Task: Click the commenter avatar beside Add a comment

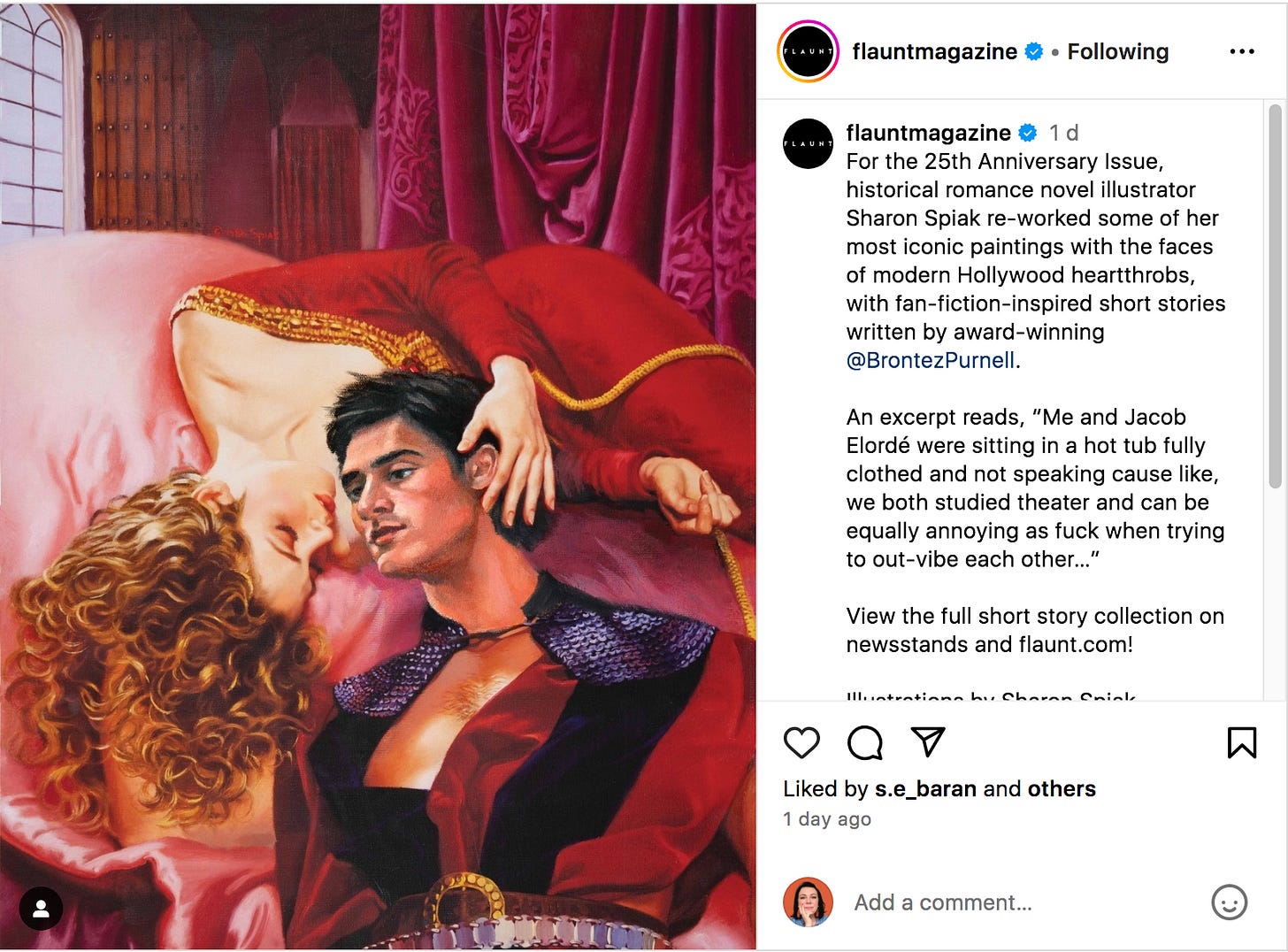Action: 808,902
